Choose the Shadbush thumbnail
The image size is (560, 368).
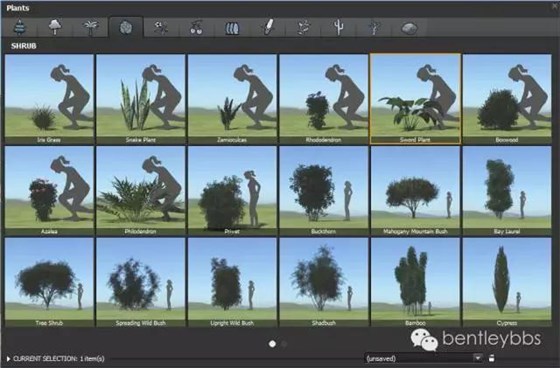click(324, 282)
